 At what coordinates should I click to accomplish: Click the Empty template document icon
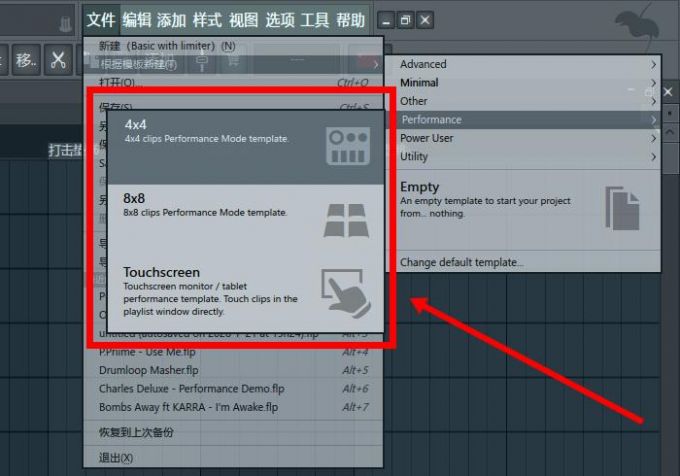[622, 208]
